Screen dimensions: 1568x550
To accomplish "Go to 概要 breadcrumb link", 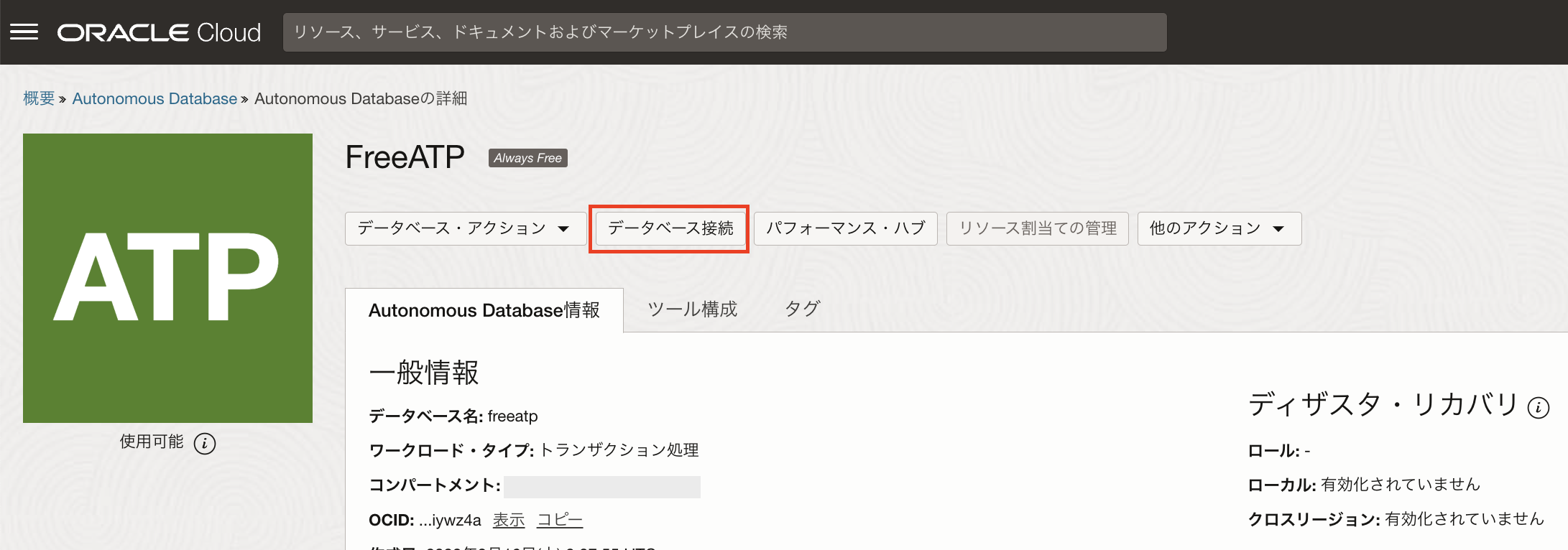I will [x=39, y=98].
